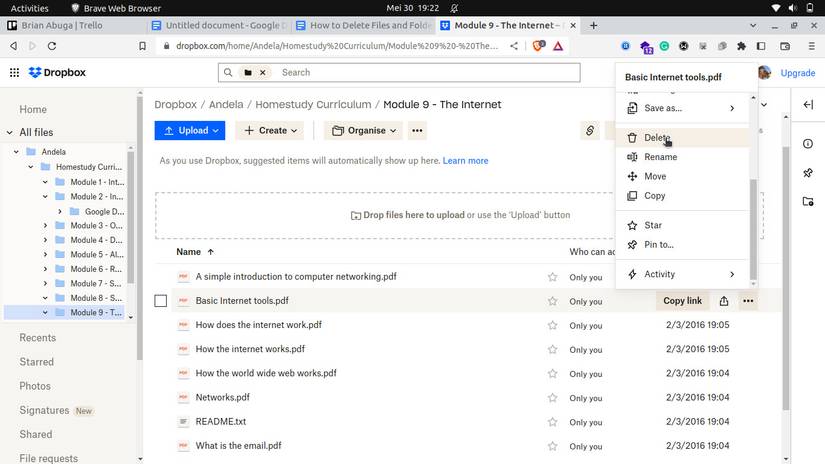Open the more actions ellipsis beside Organise

pos(418,131)
